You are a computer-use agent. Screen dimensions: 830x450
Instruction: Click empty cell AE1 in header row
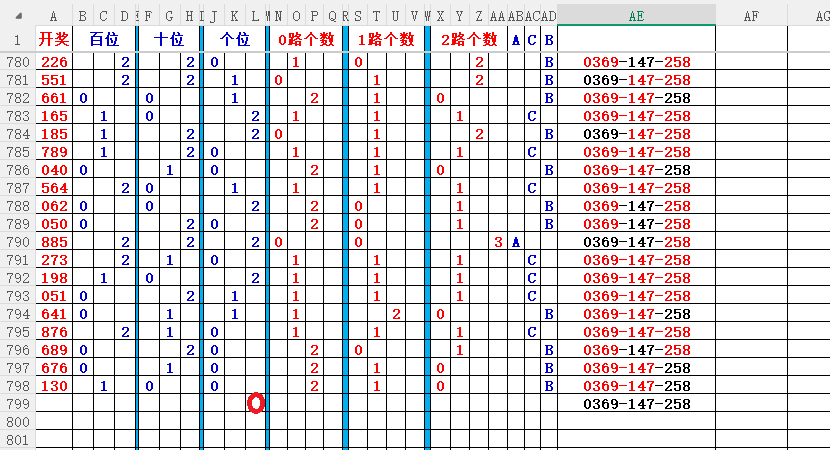636,39
